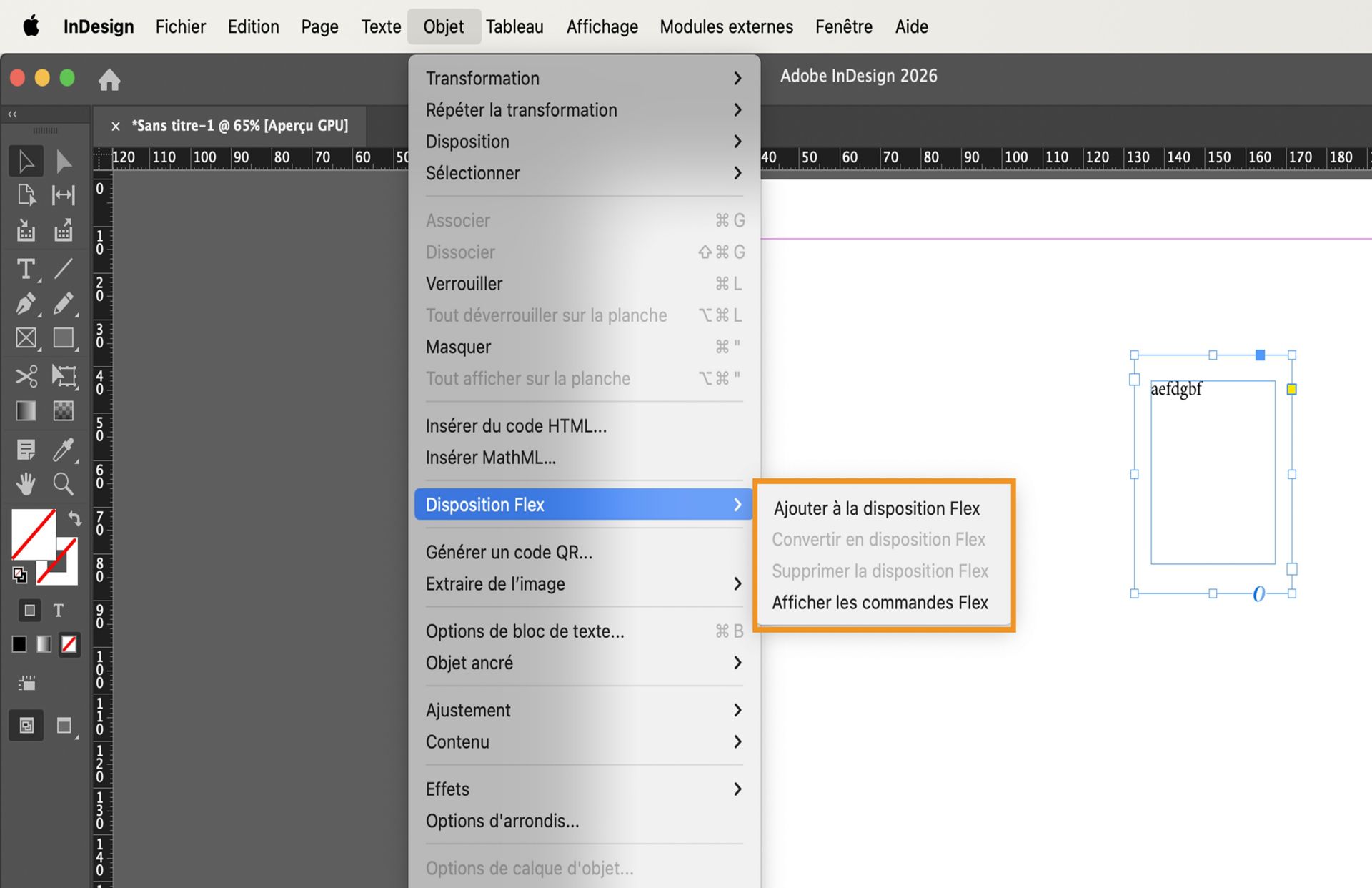The width and height of the screenshot is (1372, 888).
Task: Open the Transformation submenu
Action: (x=482, y=78)
